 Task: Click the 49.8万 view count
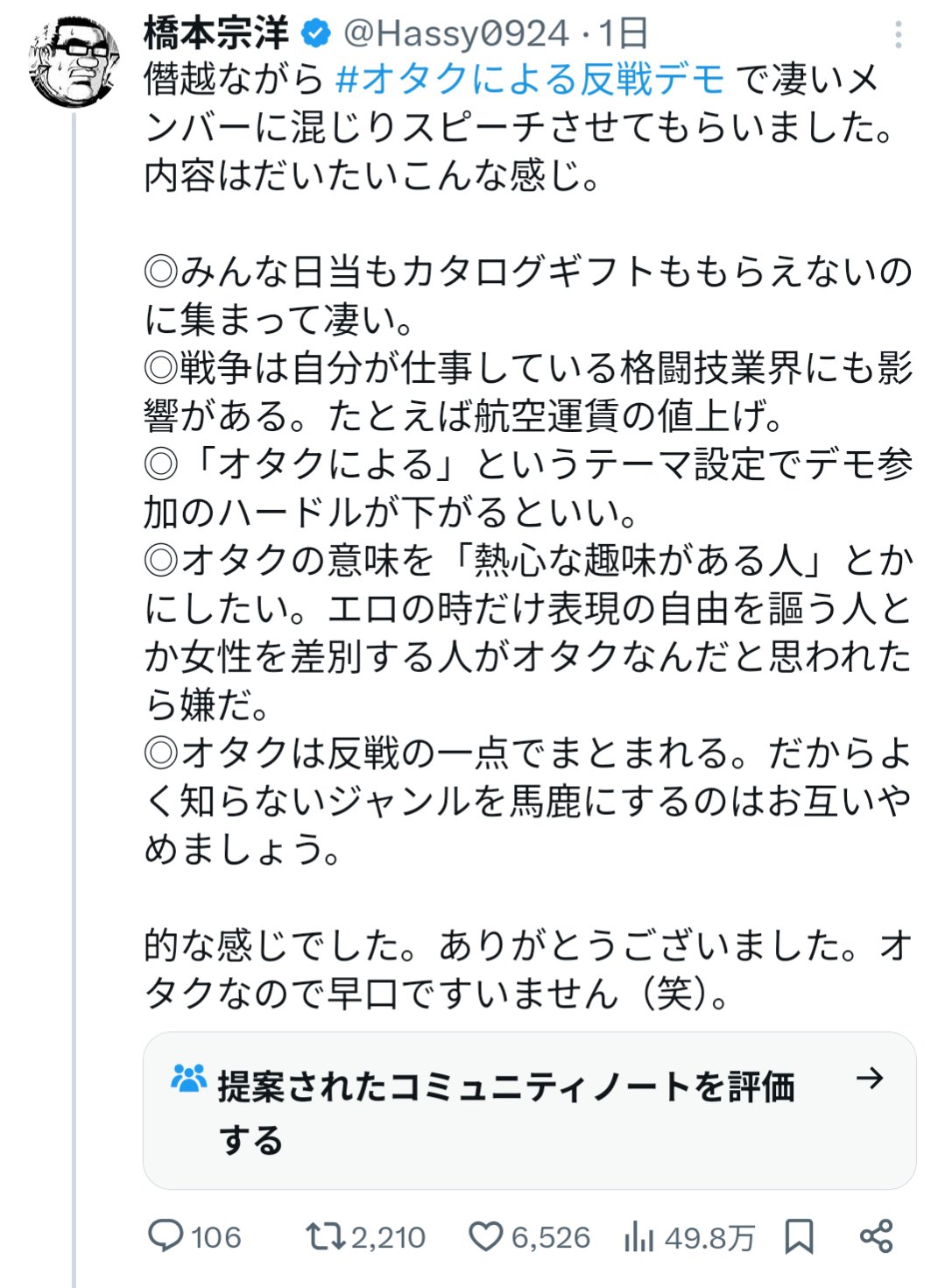coord(709,1237)
